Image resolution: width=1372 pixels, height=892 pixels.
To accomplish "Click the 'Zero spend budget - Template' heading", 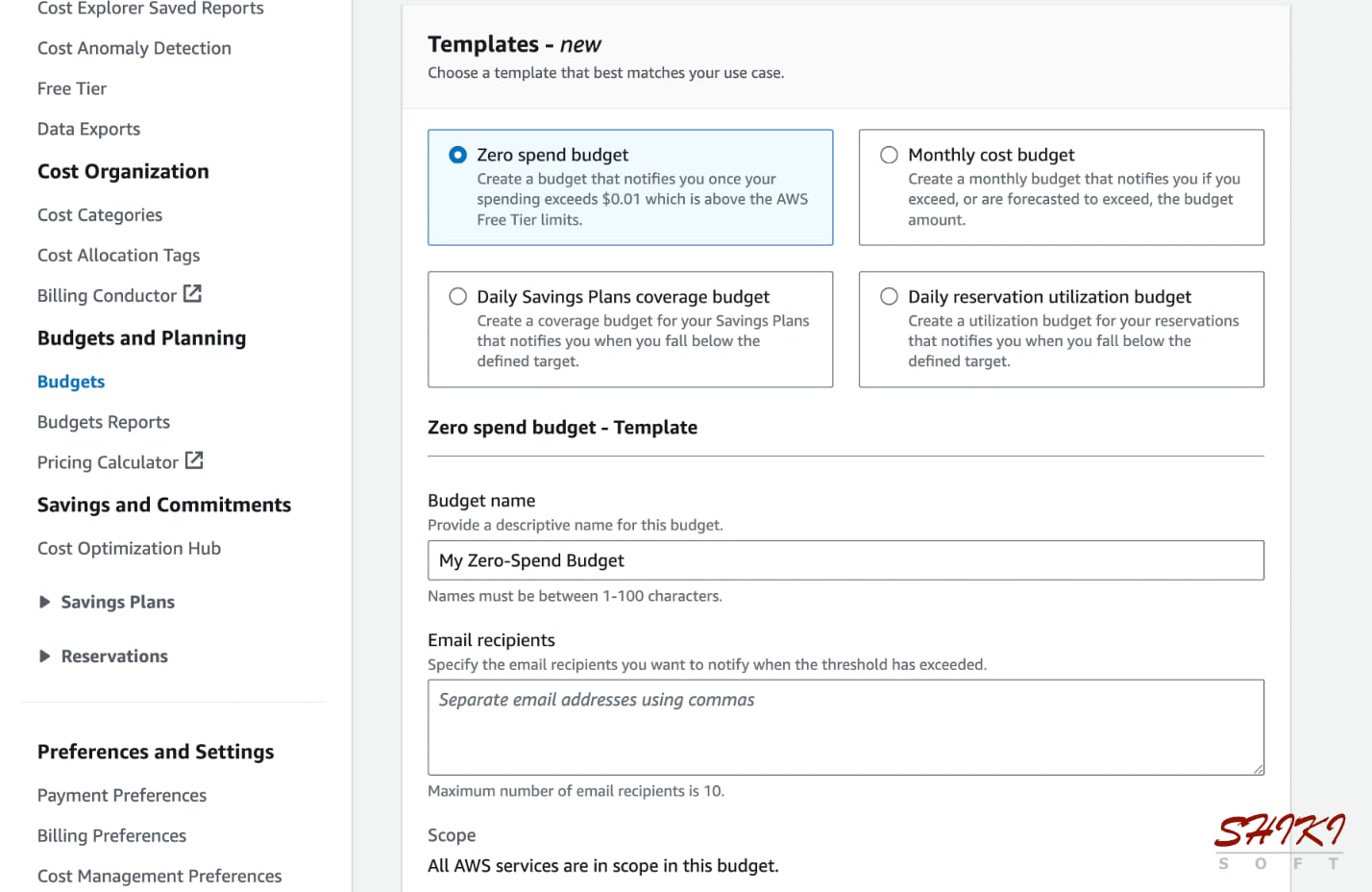I will (x=563, y=428).
